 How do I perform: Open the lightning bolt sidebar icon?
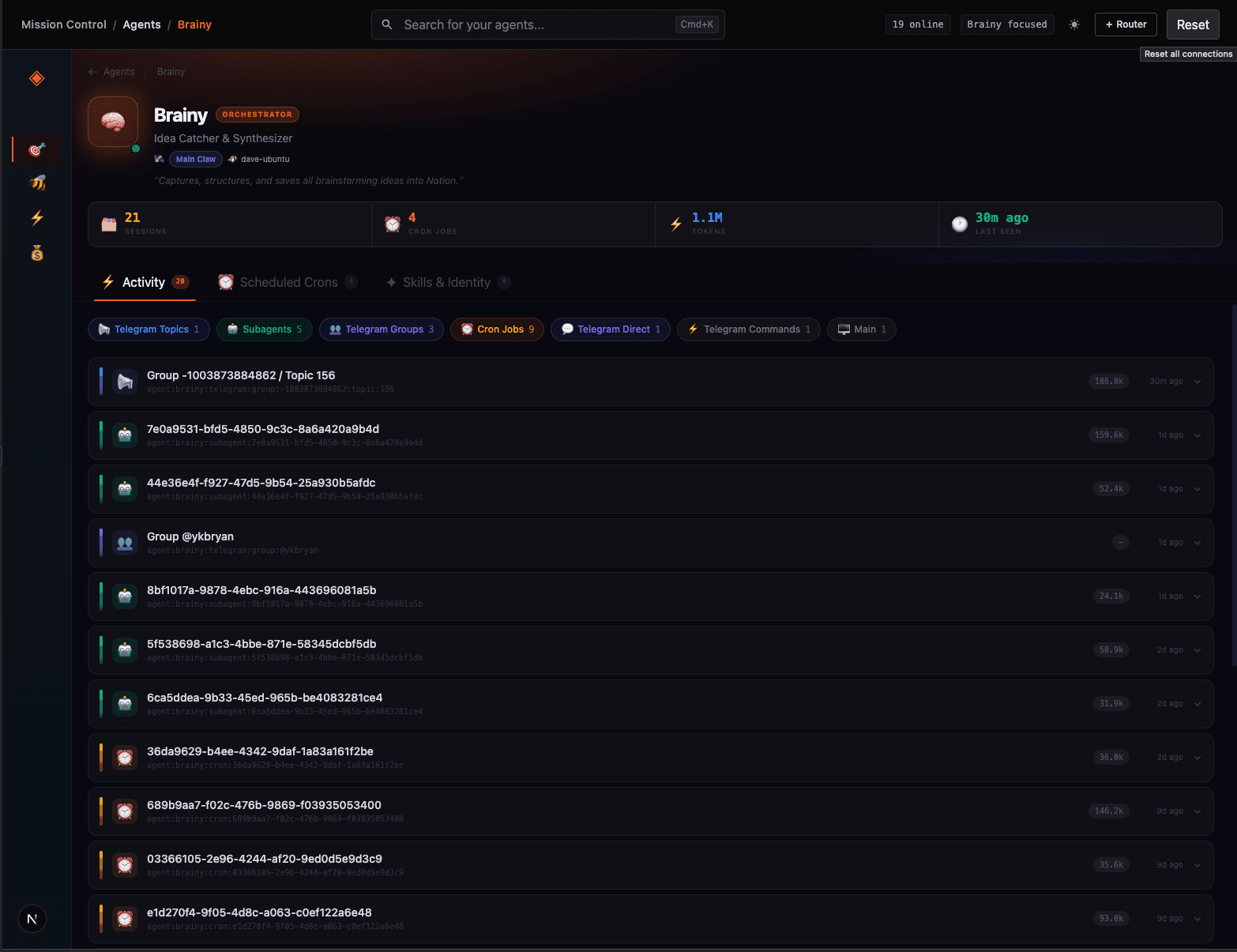37,218
